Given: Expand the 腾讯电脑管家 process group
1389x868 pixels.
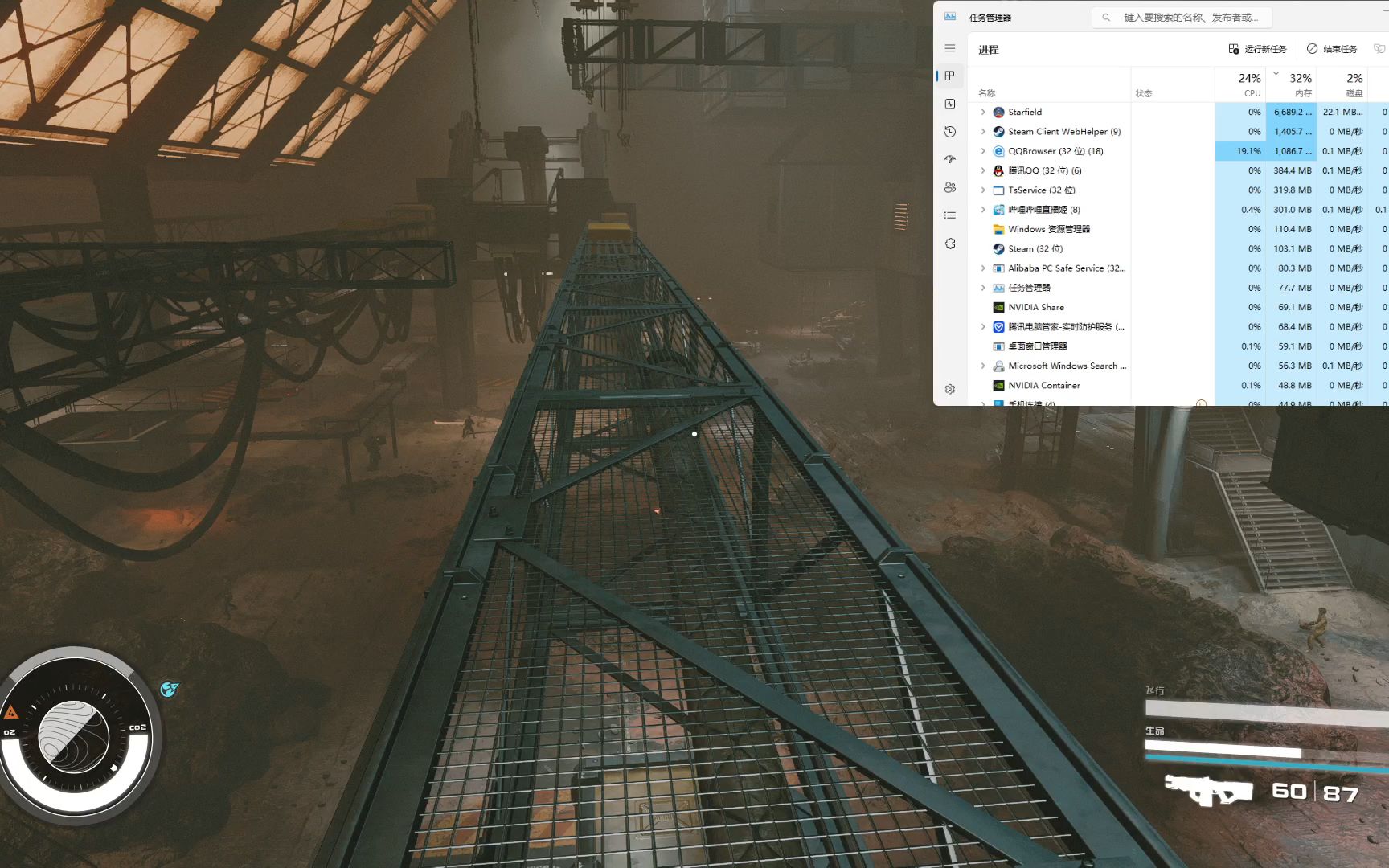Looking at the screenshot, I should pos(982,327).
